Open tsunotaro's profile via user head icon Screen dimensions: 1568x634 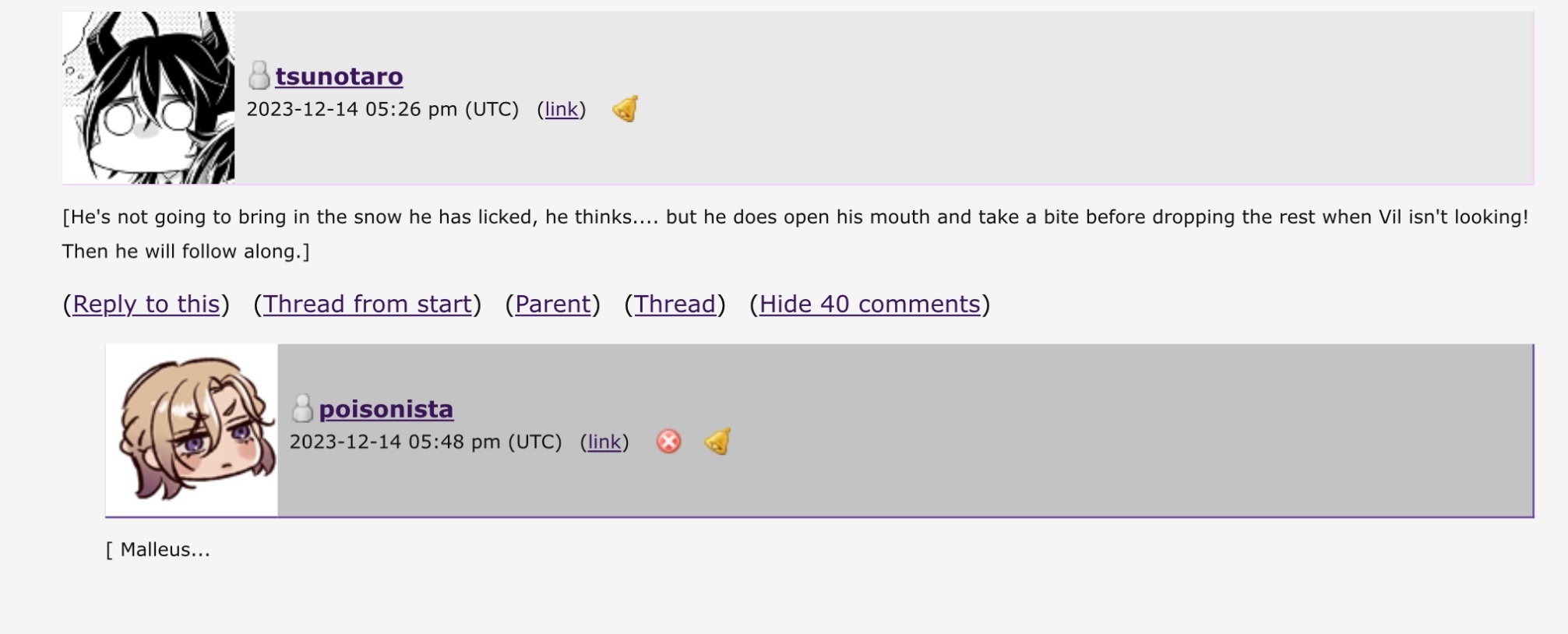point(259,76)
